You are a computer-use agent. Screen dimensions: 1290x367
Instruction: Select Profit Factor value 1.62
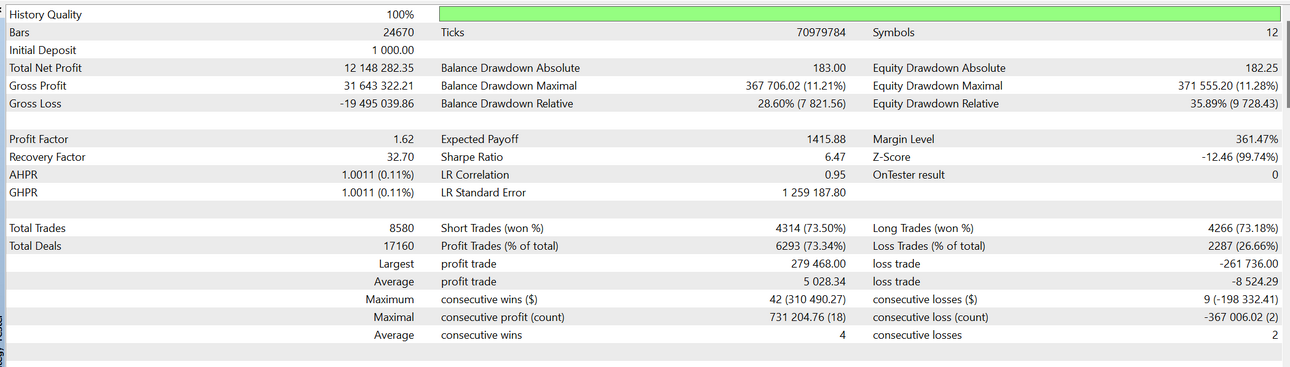click(x=404, y=139)
